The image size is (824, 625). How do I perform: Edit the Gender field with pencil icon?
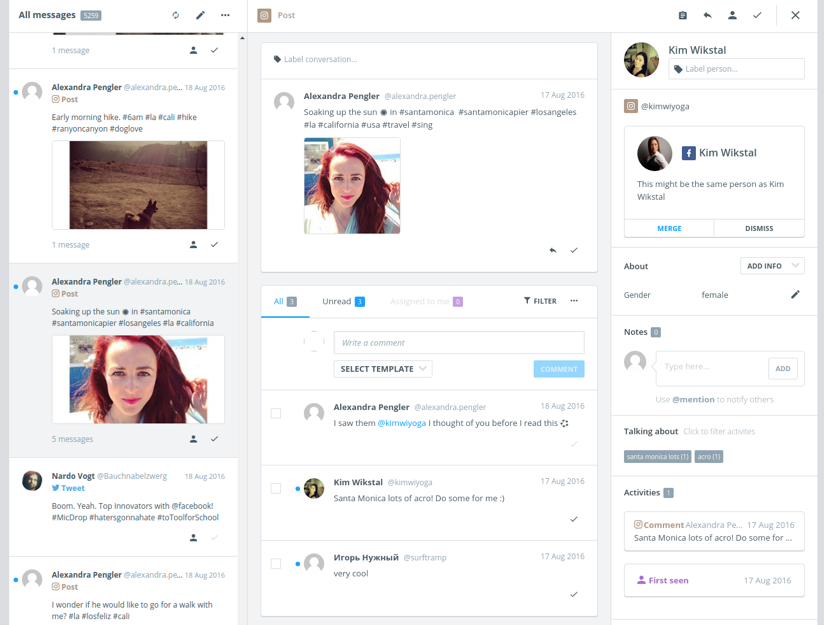pyautogui.click(x=795, y=294)
